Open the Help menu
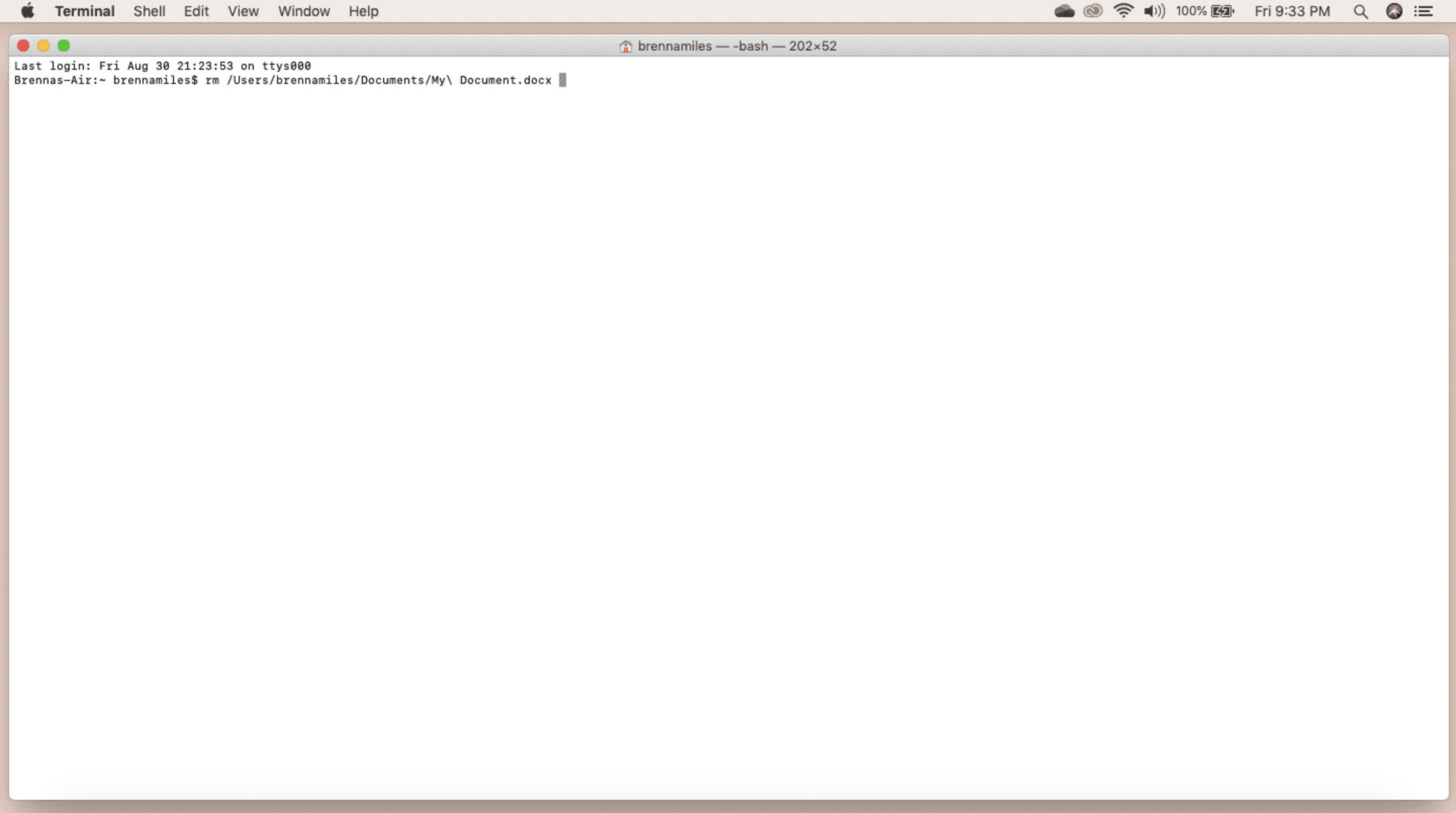The height and width of the screenshot is (813, 1456). [x=362, y=11]
